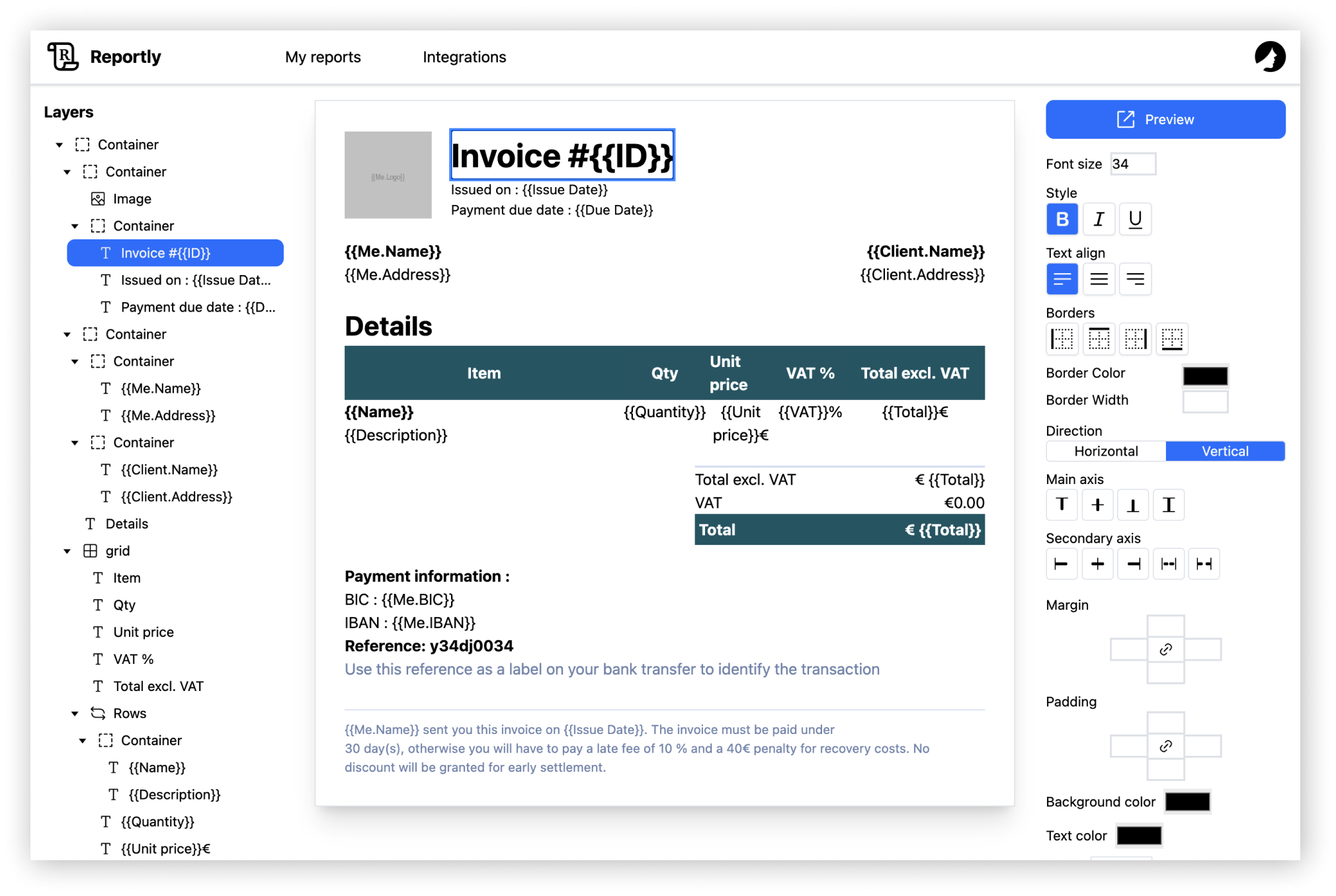Click the Details heading on canvas
Viewport: 1336px width, 896px height.
coord(388,326)
